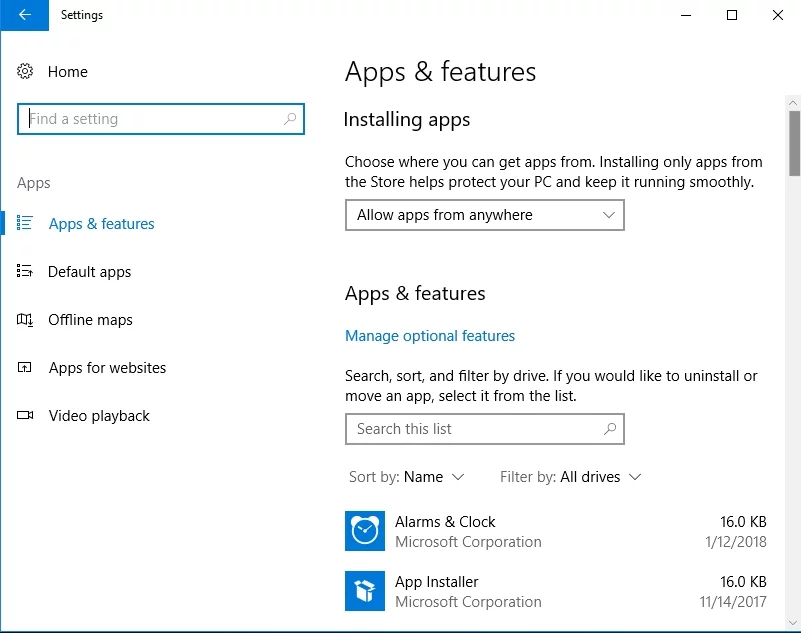Screen dimensions: 801x633
Task: Expand the Sort by Name dropdown
Action: pos(407,477)
